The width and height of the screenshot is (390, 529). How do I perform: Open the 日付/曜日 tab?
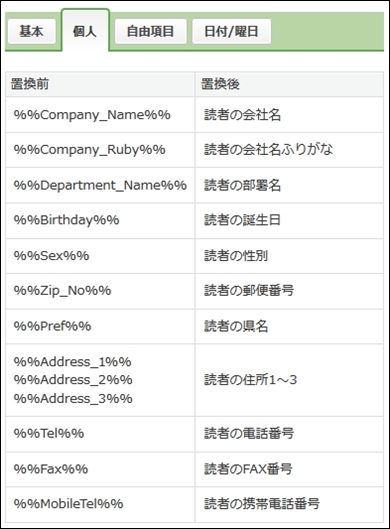(231, 31)
